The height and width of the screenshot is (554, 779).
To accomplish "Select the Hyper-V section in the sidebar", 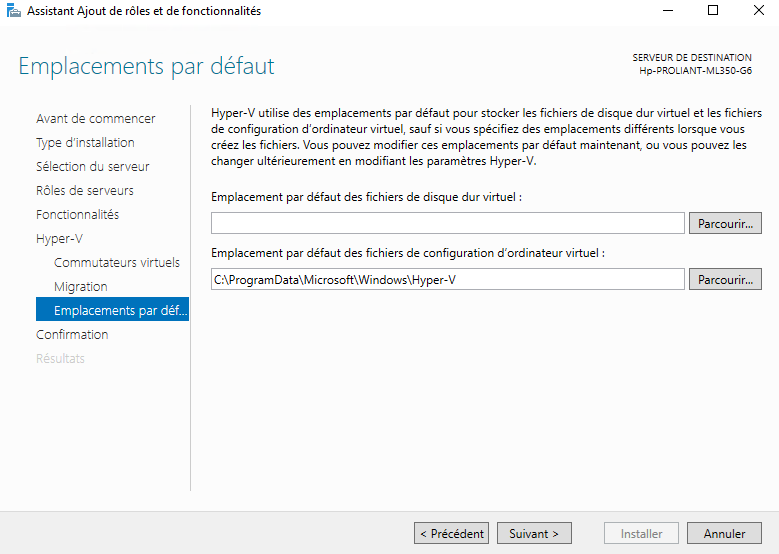I will tap(59, 239).
